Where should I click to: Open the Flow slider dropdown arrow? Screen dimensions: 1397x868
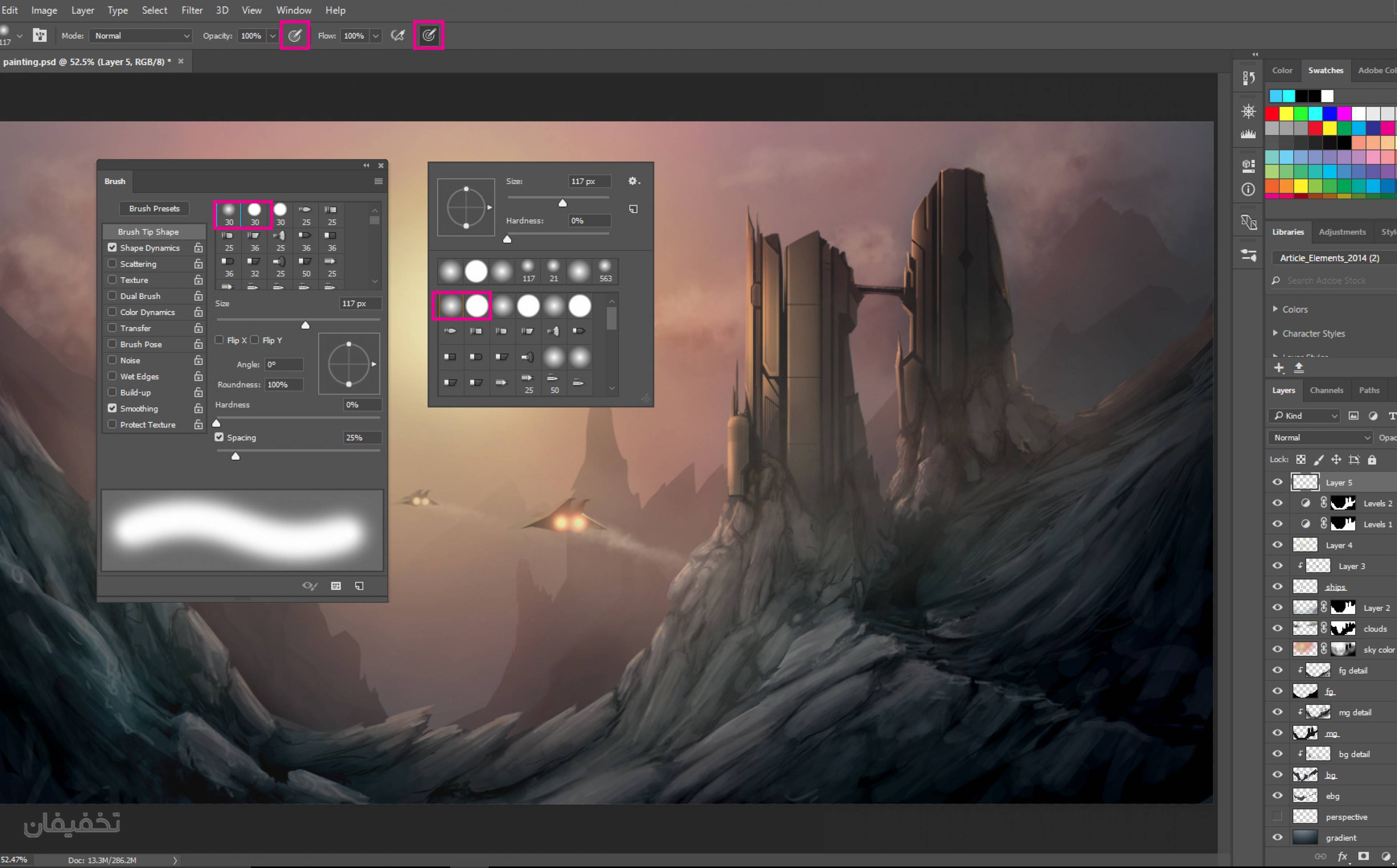click(375, 36)
